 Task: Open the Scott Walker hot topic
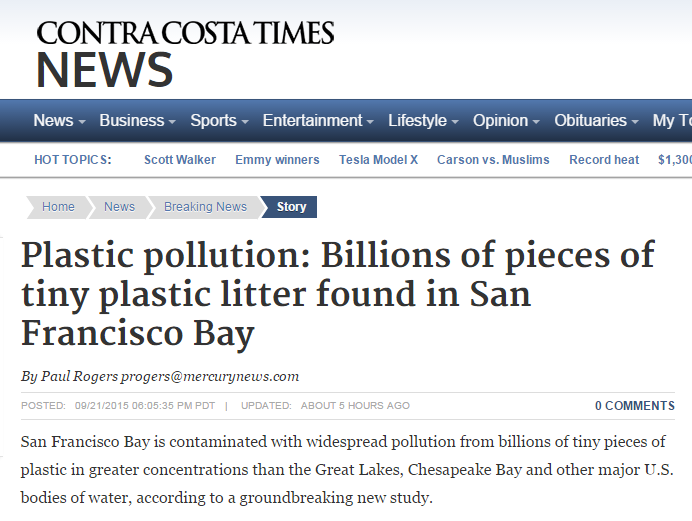(180, 160)
